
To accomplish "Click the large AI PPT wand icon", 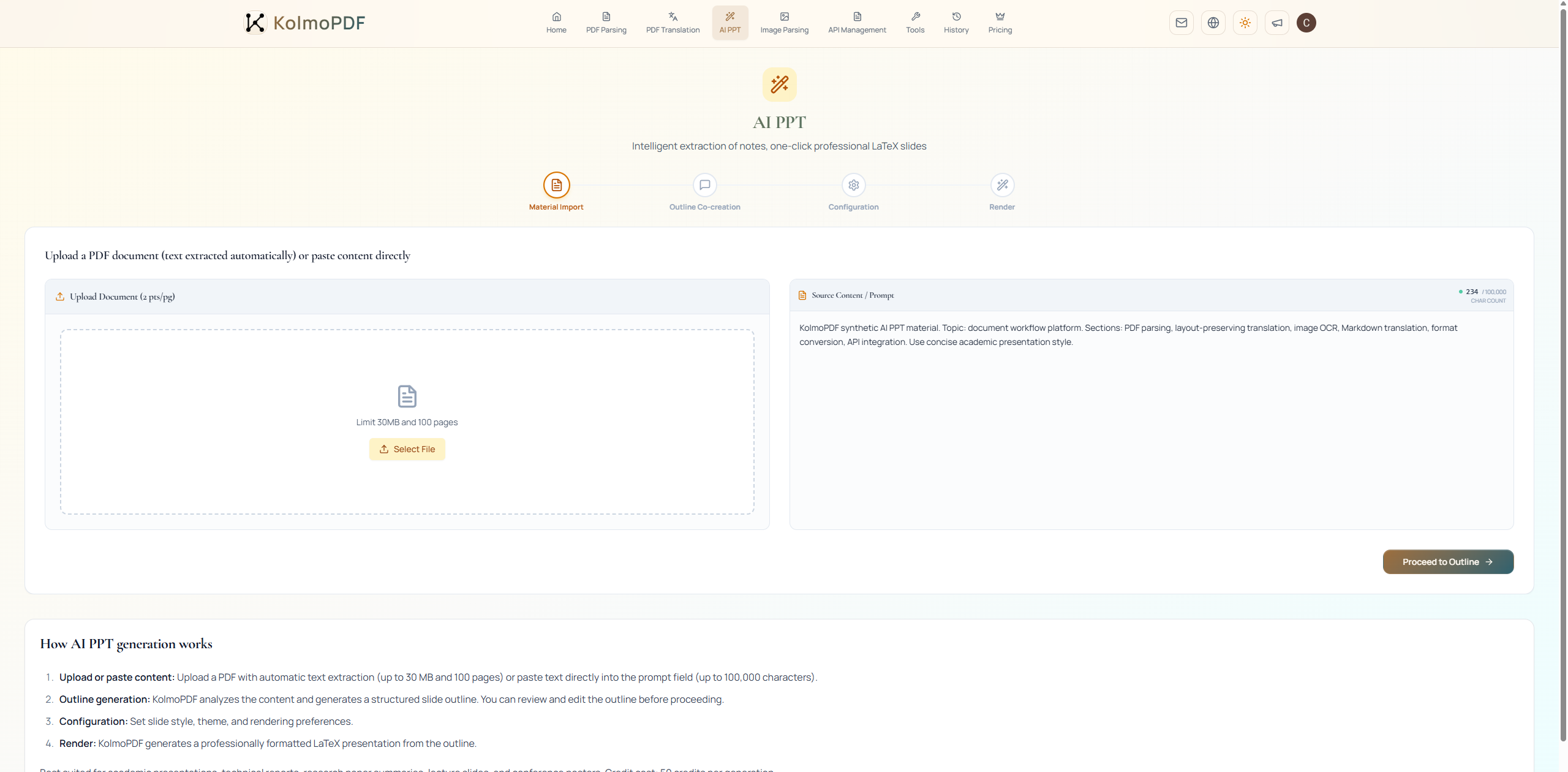I will [779, 85].
